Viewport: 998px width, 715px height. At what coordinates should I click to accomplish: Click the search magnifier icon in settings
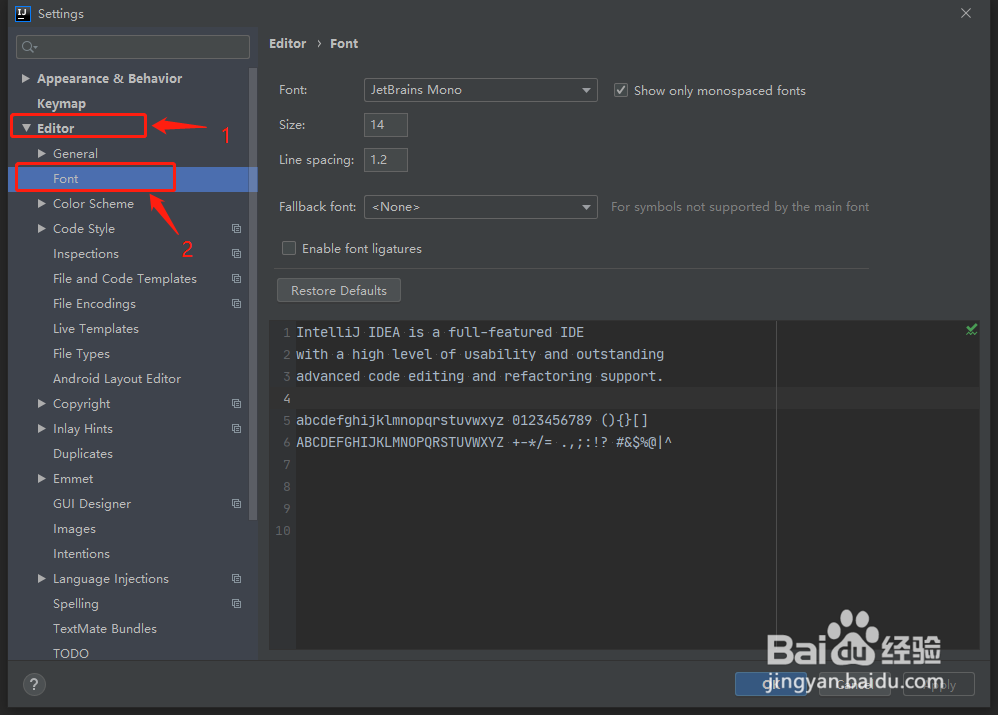pos(29,47)
